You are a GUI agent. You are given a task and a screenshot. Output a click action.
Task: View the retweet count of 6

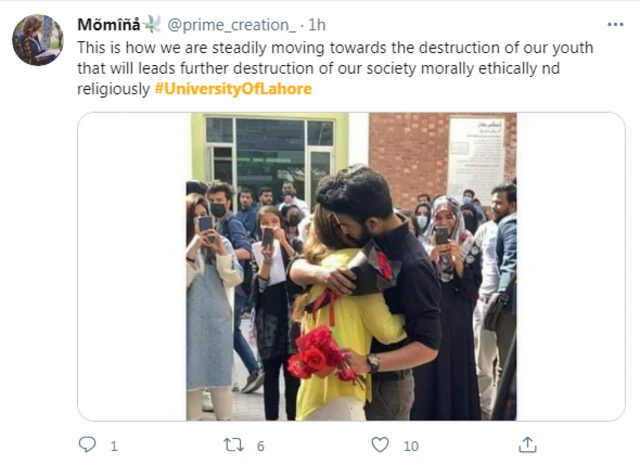tap(260, 446)
